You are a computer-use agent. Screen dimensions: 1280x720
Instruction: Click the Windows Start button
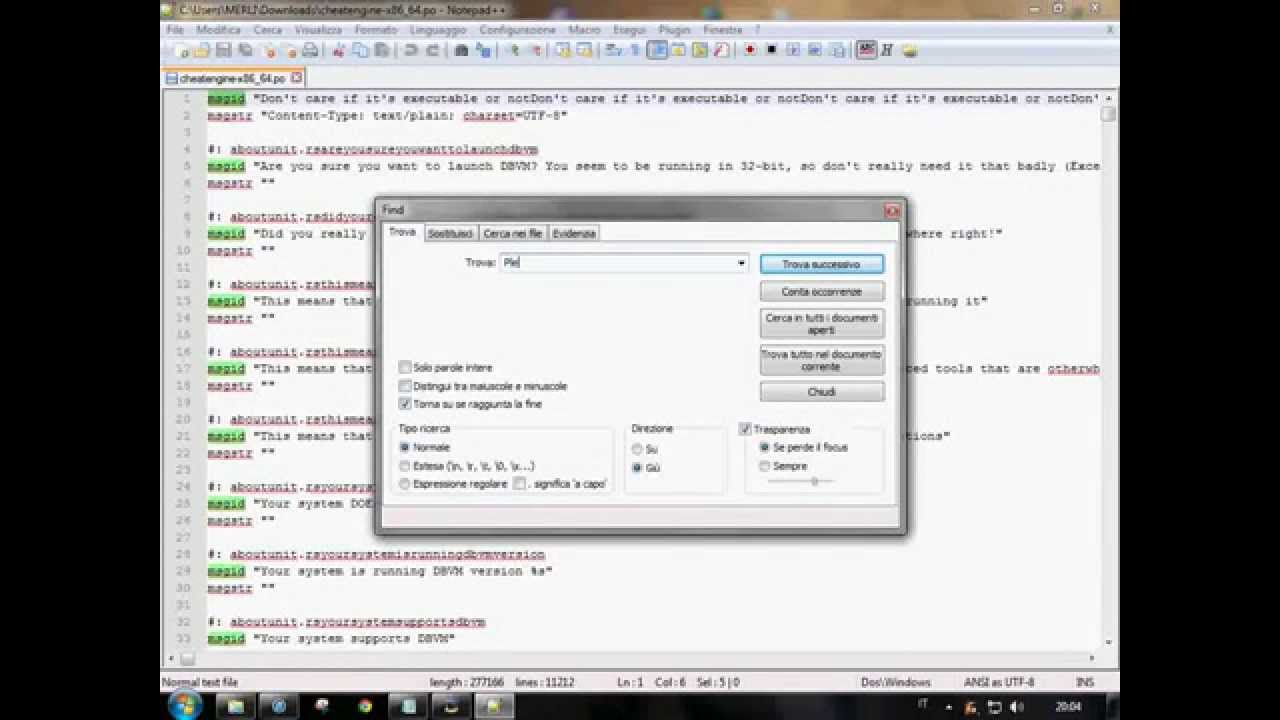[185, 706]
